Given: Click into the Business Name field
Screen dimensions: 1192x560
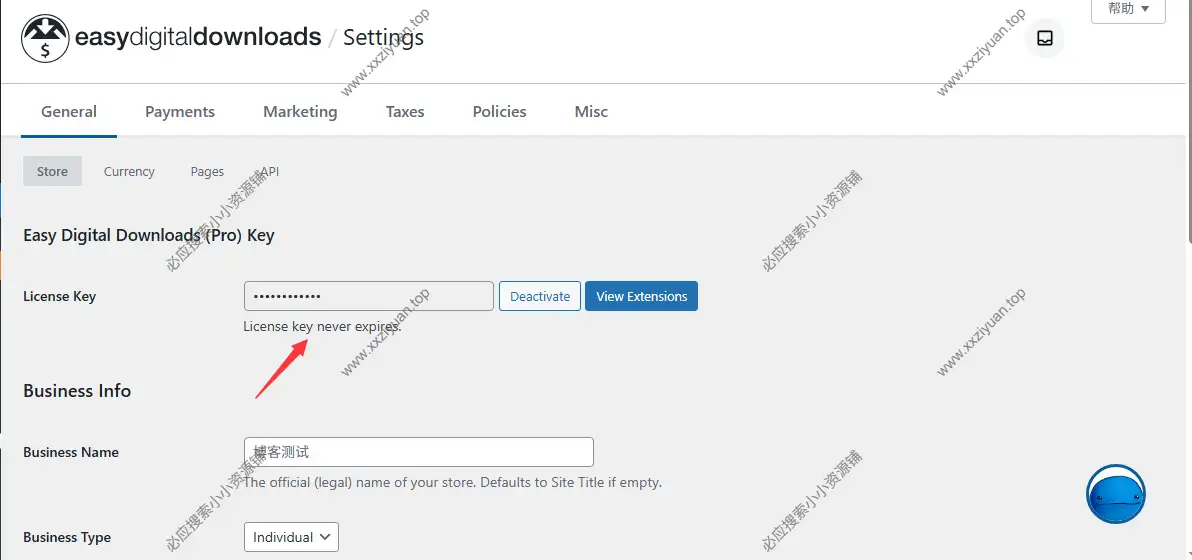Looking at the screenshot, I should point(418,452).
